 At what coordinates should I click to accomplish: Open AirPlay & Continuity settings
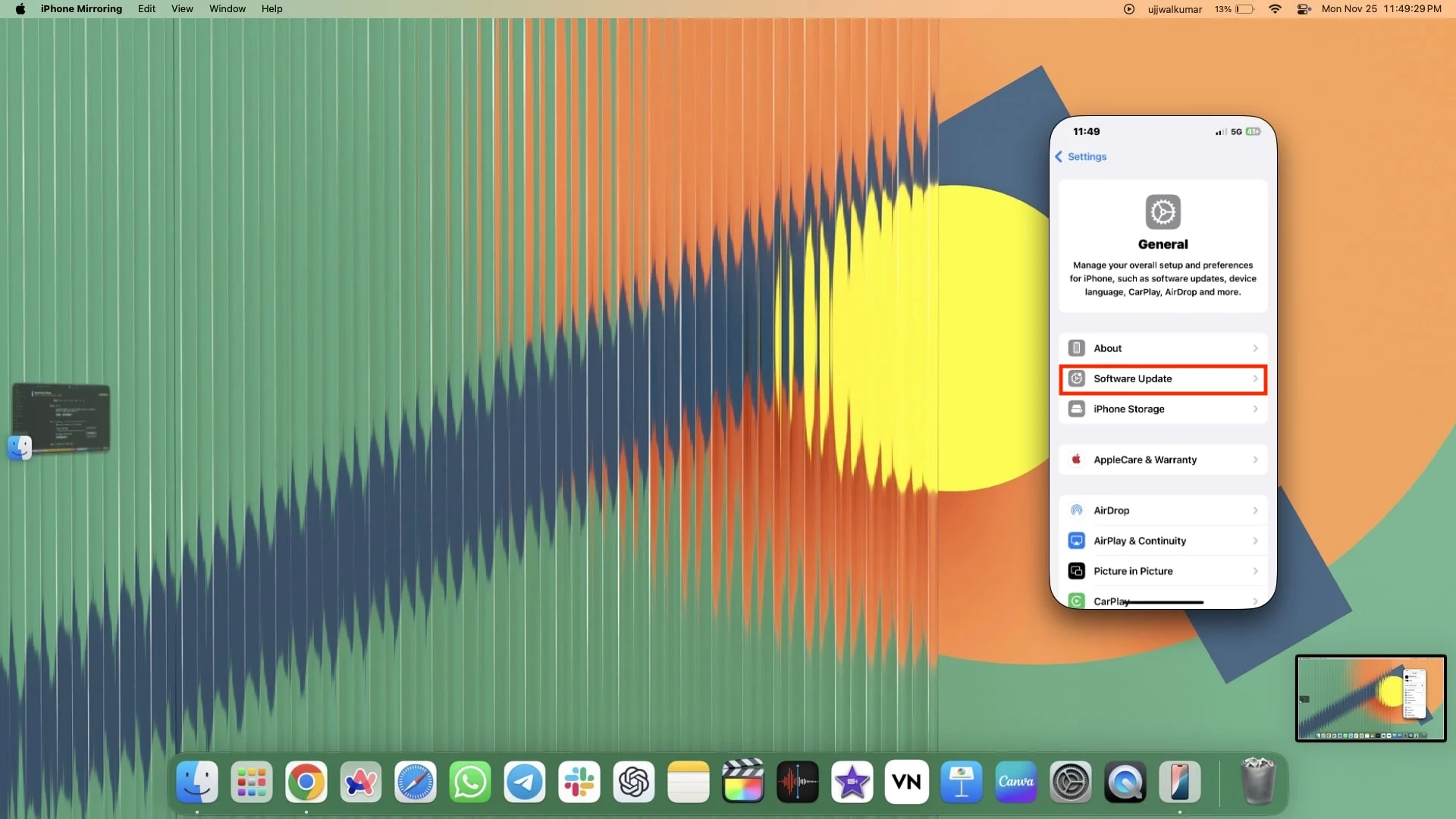(1163, 540)
